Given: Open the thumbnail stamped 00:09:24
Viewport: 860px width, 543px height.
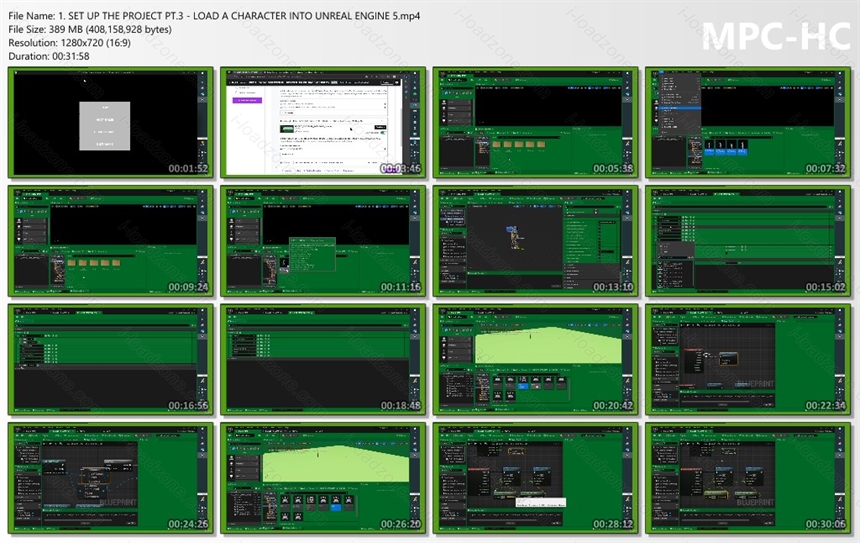Looking at the screenshot, I should [x=111, y=241].
